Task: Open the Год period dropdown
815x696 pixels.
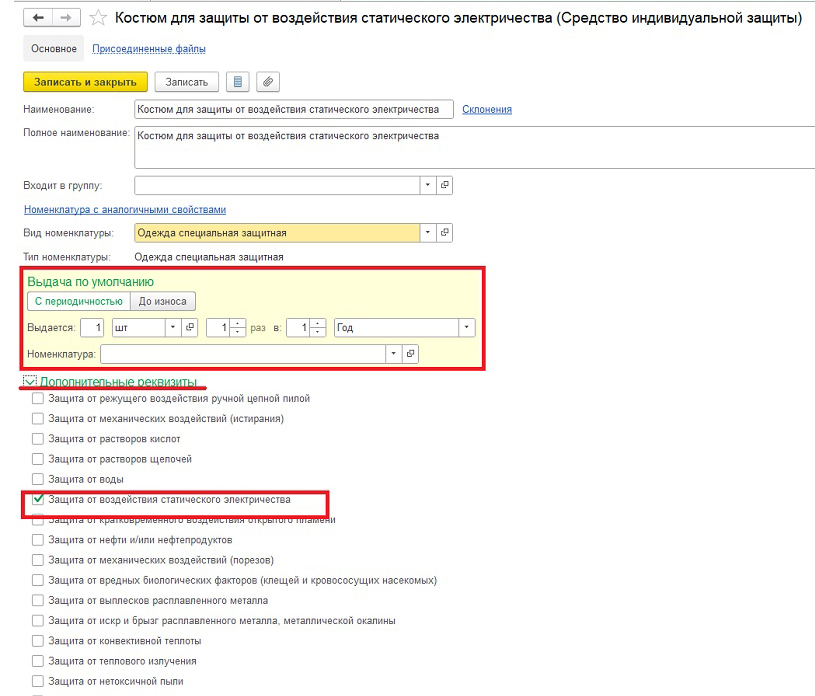Action: tap(467, 327)
